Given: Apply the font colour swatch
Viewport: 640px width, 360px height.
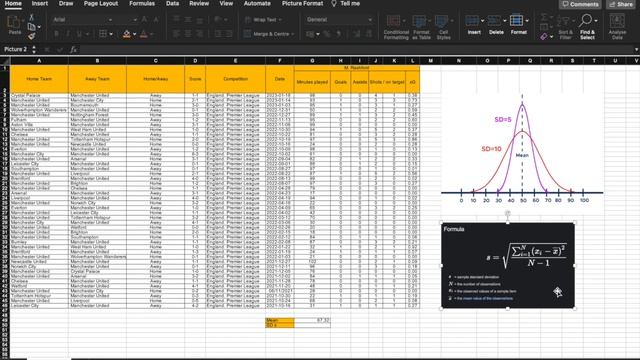Looking at the screenshot, I should coord(144,34).
